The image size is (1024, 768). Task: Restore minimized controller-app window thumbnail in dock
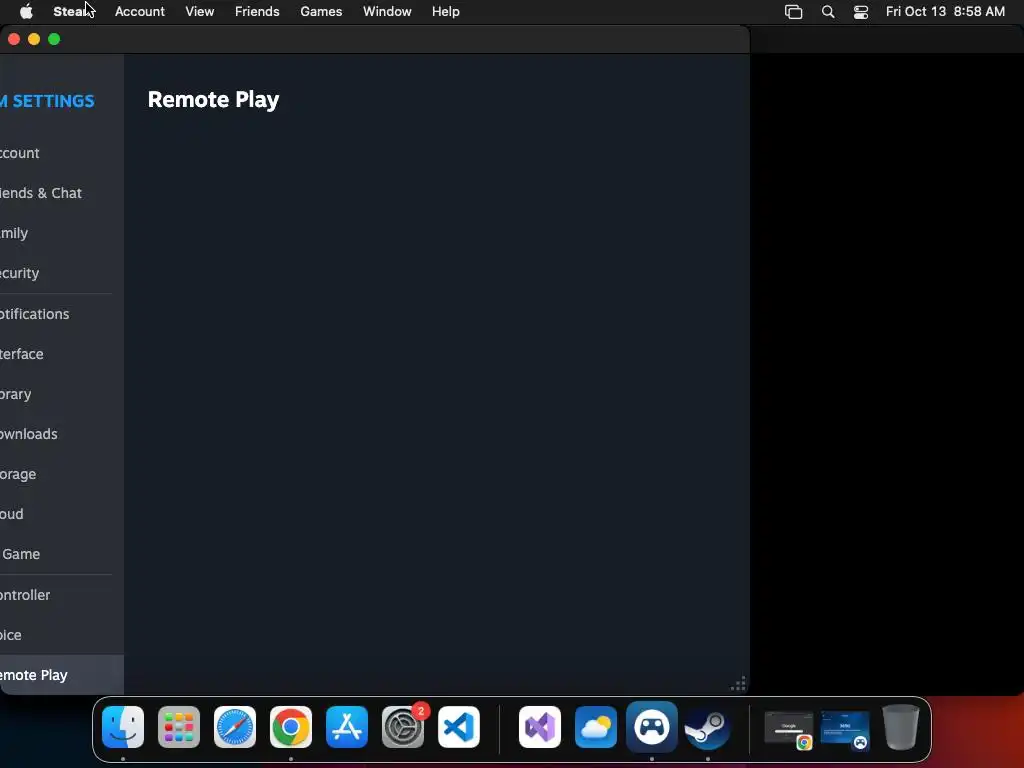point(845,729)
